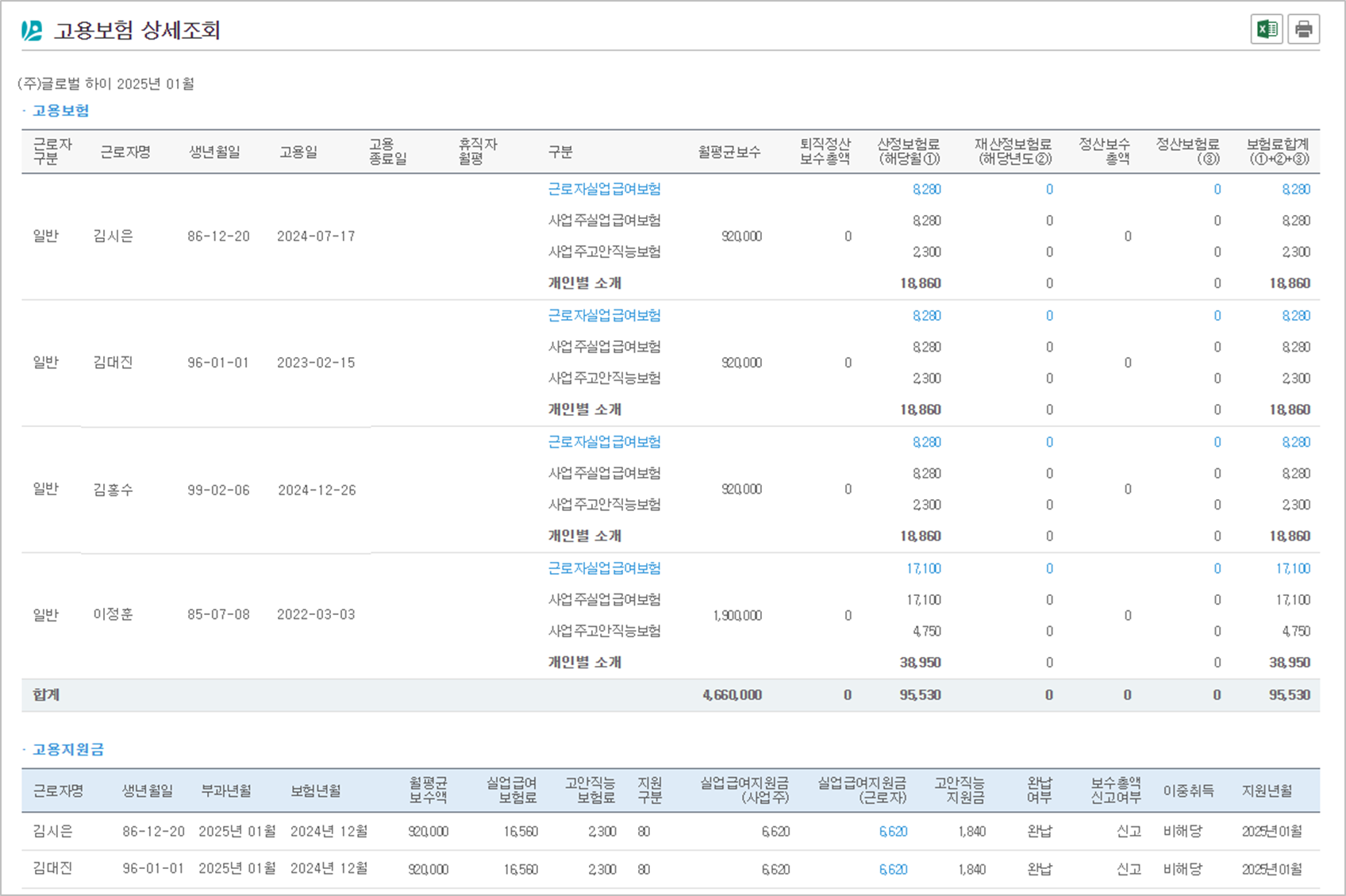Select the 고용일 2024-07-17 cell
The width and height of the screenshot is (1346, 896).
pyautogui.click(x=316, y=236)
